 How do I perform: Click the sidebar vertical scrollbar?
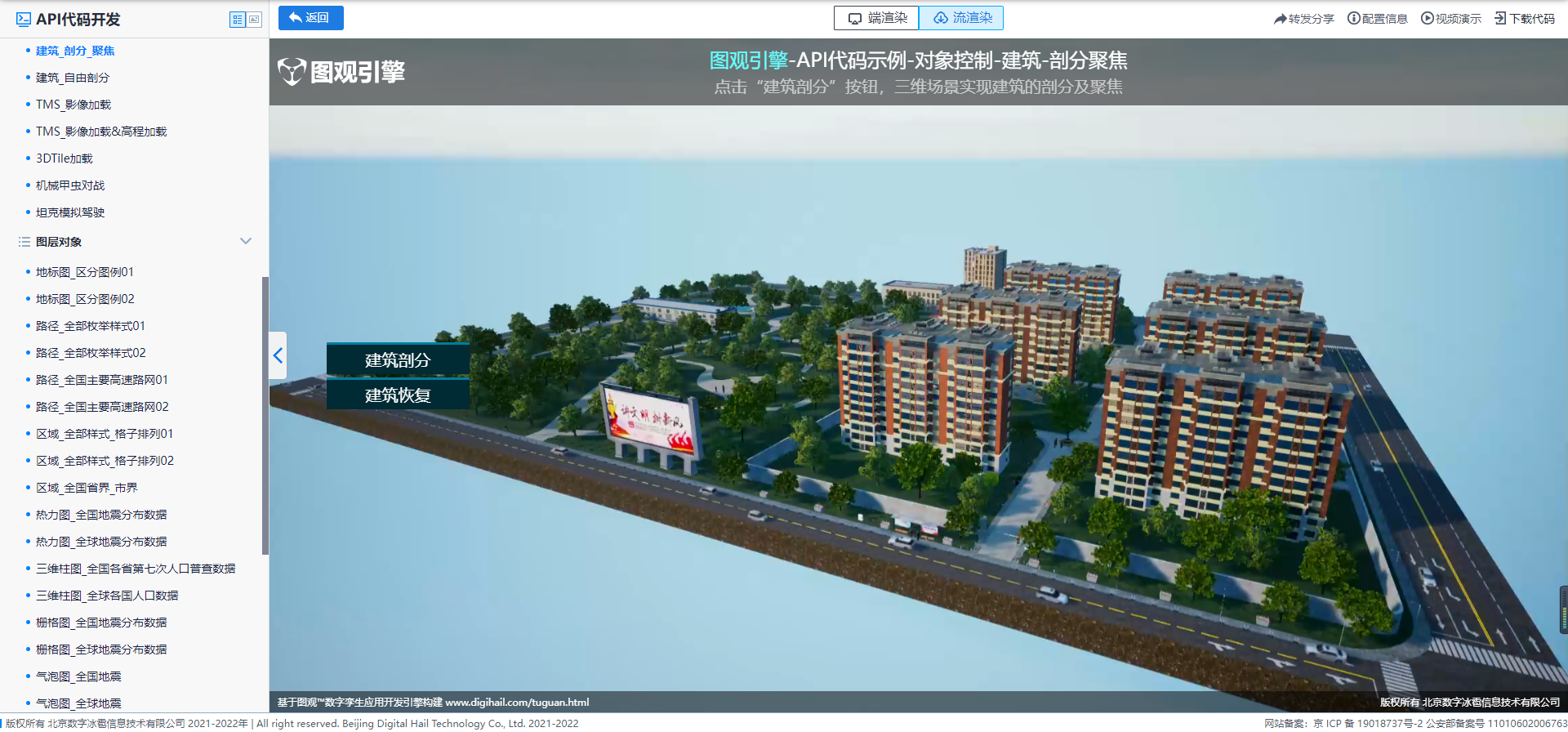(x=265, y=415)
